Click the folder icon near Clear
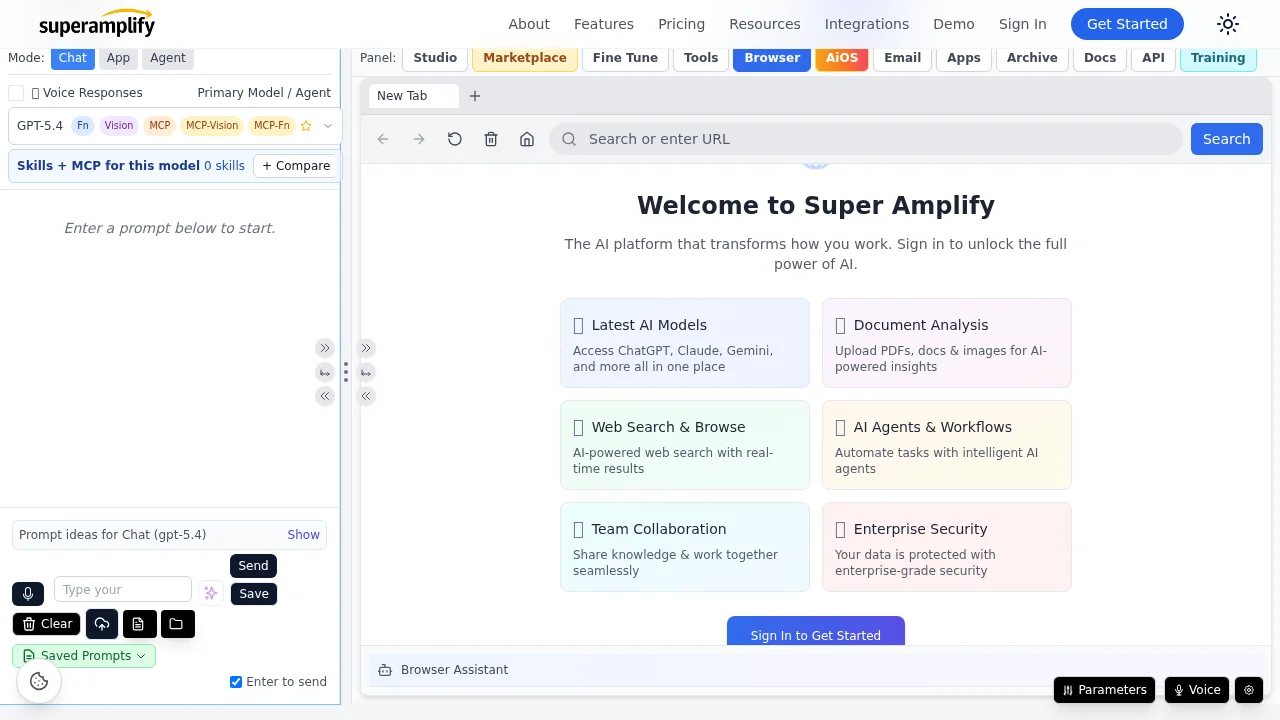Screen dimensions: 1280x720 [x=177, y=624]
